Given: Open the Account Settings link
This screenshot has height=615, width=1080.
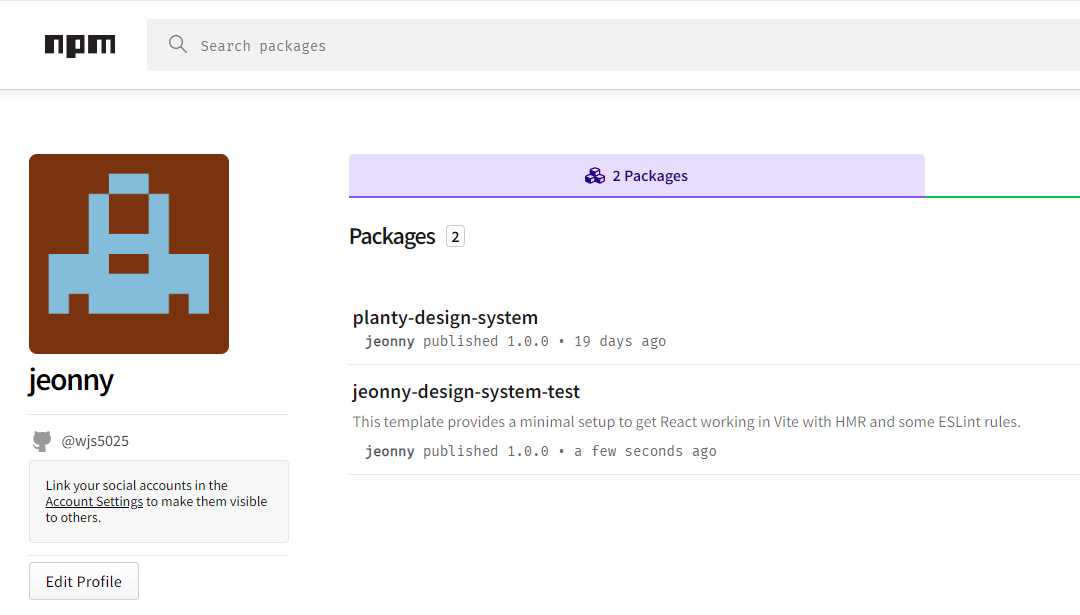Looking at the screenshot, I should pyautogui.click(x=94, y=501).
